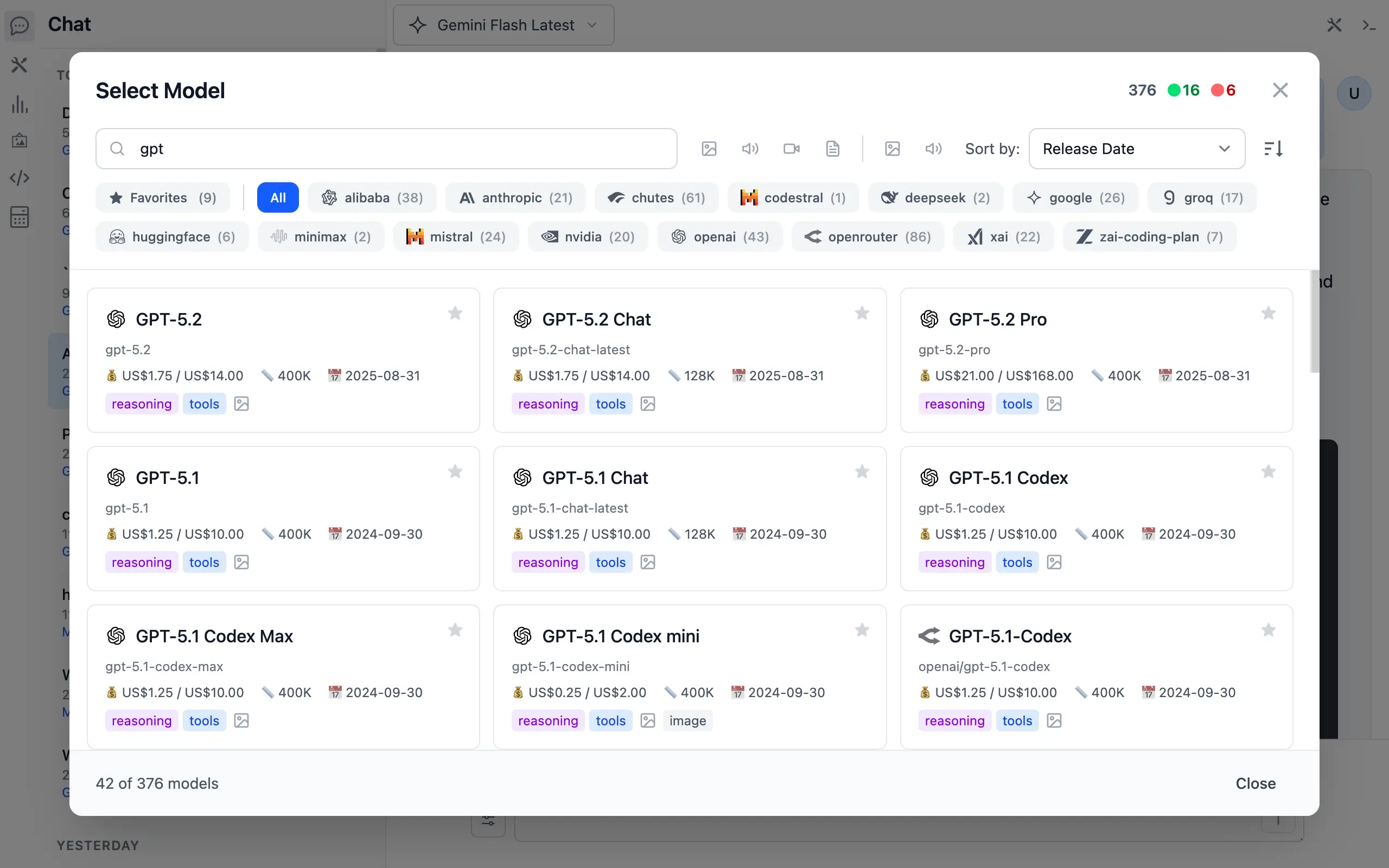The image size is (1389, 868).
Task: Star the GPT-5.1 Codex model
Action: click(x=1268, y=471)
